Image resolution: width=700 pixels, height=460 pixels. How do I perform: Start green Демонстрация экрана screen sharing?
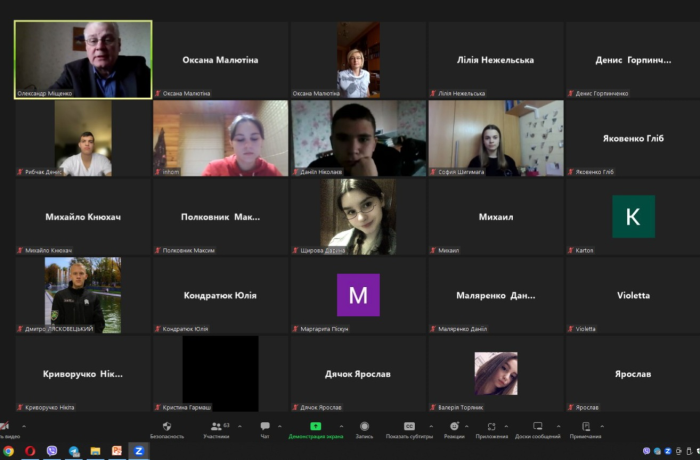click(314, 430)
